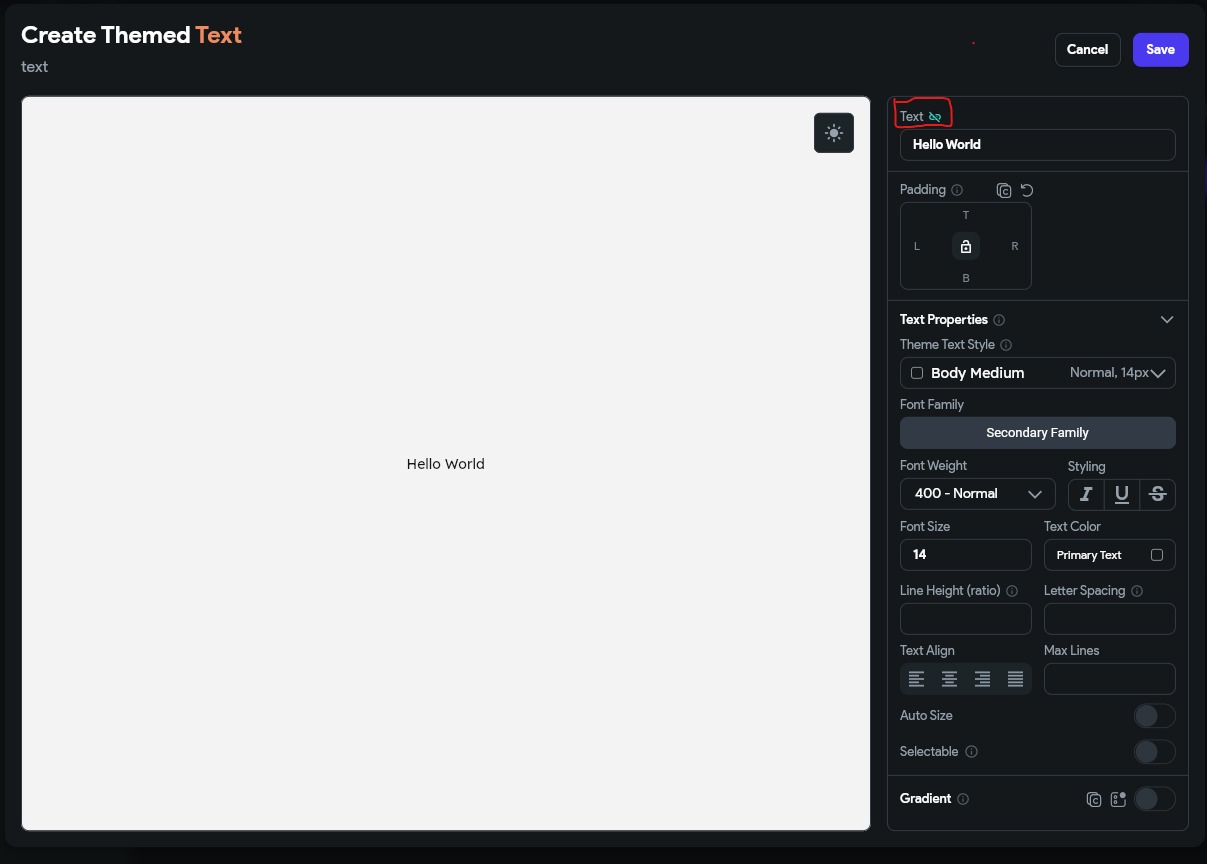Viewport: 1207px width, 864px height.
Task: Click the Cancel button
Action: pos(1087,49)
